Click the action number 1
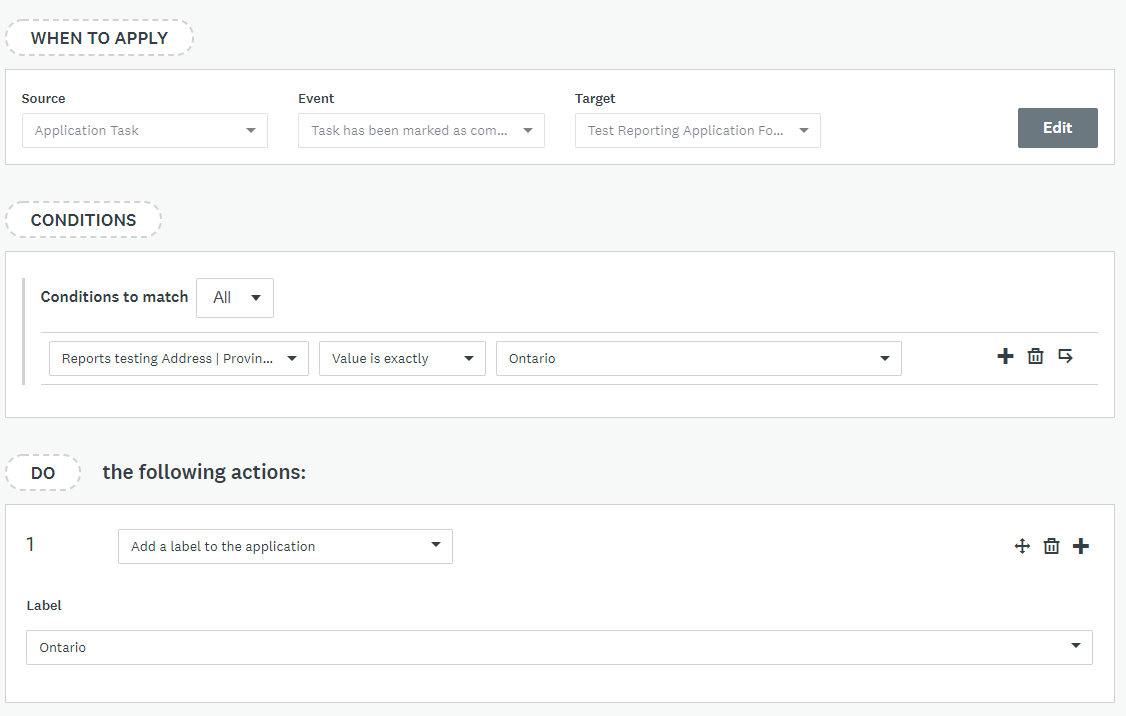The height and width of the screenshot is (716, 1126). point(30,544)
